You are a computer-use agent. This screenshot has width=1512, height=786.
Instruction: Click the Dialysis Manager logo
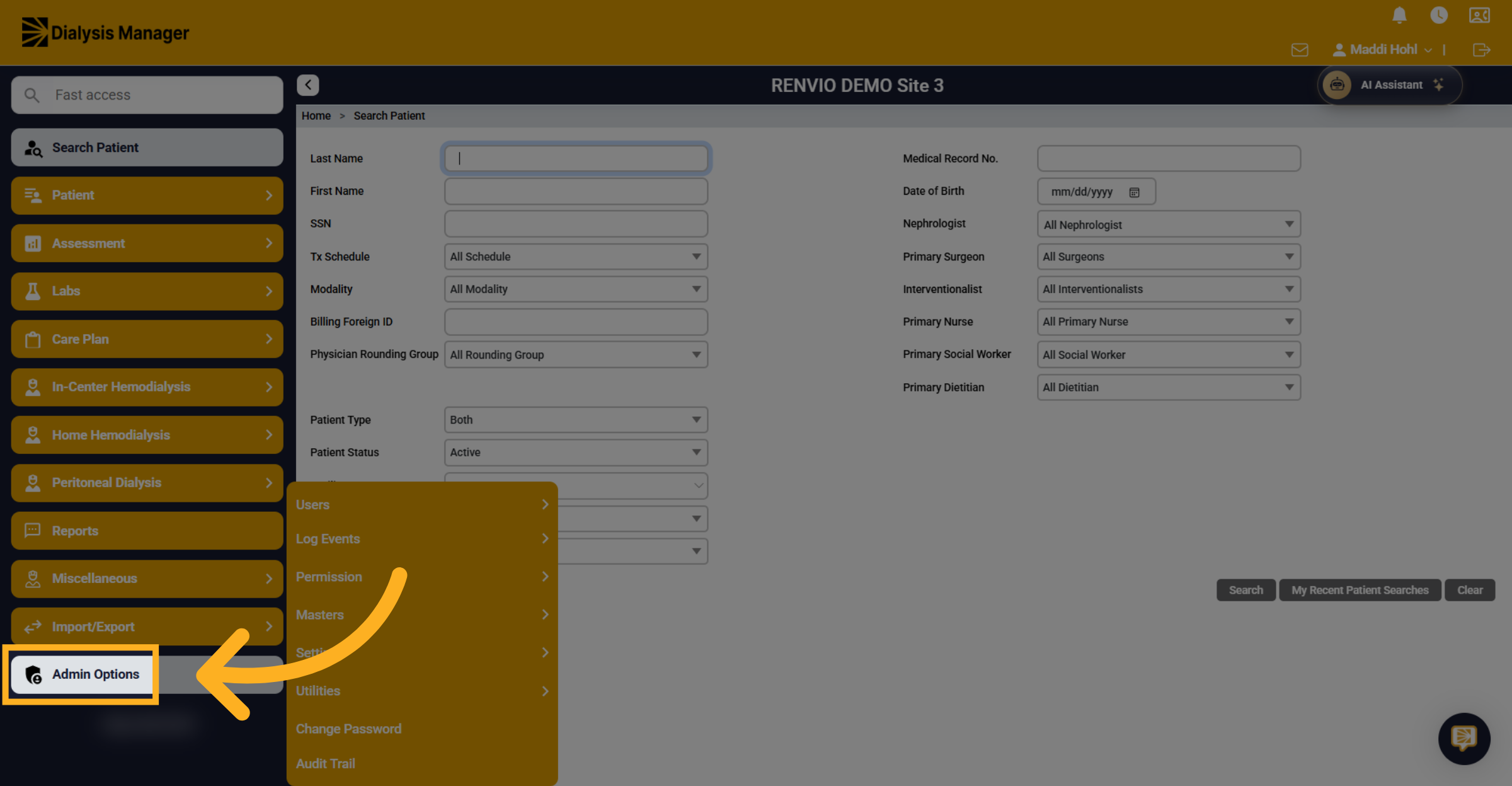coord(105,32)
